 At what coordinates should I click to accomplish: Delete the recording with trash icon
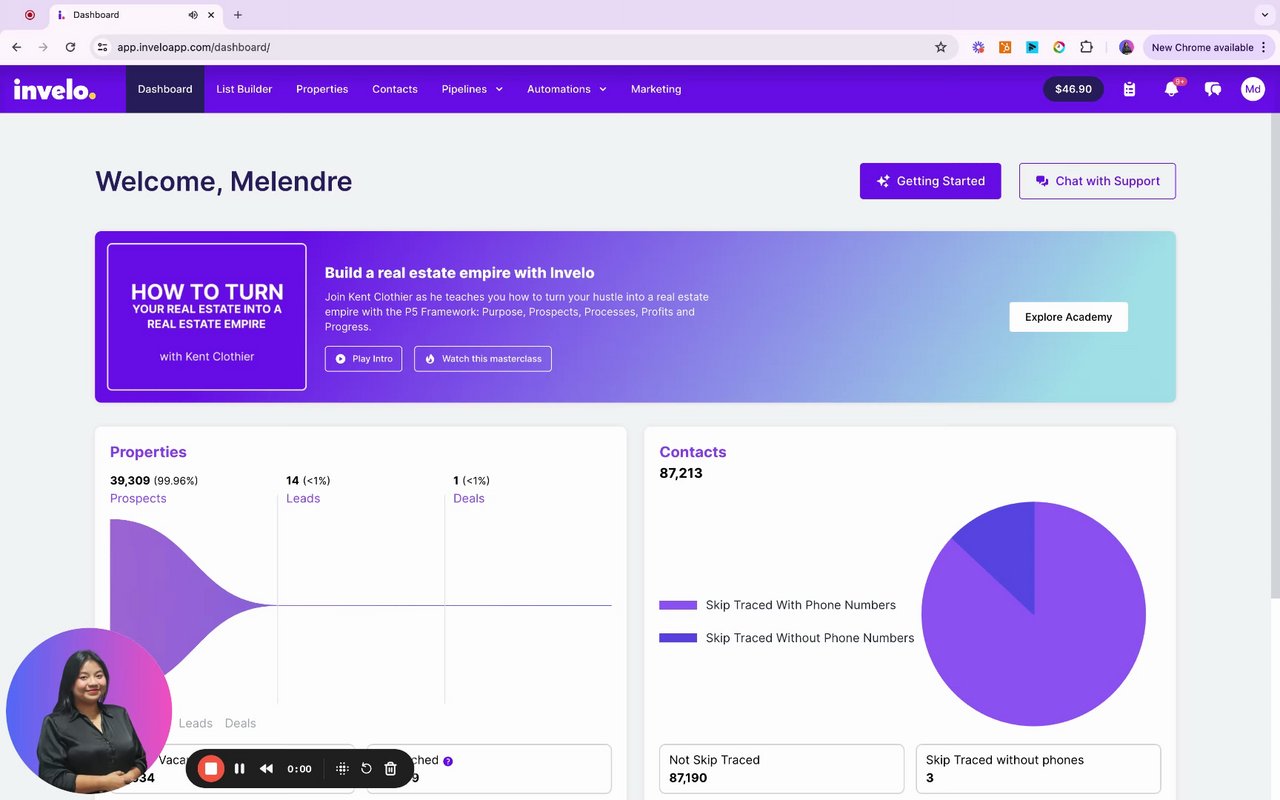(391, 768)
